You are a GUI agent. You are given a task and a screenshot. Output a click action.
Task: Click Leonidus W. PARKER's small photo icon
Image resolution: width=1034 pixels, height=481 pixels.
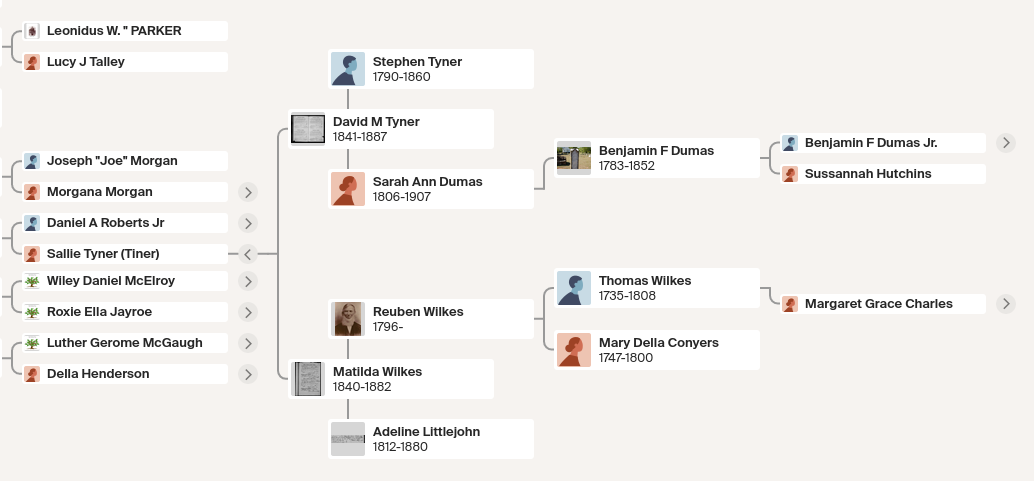point(32,31)
